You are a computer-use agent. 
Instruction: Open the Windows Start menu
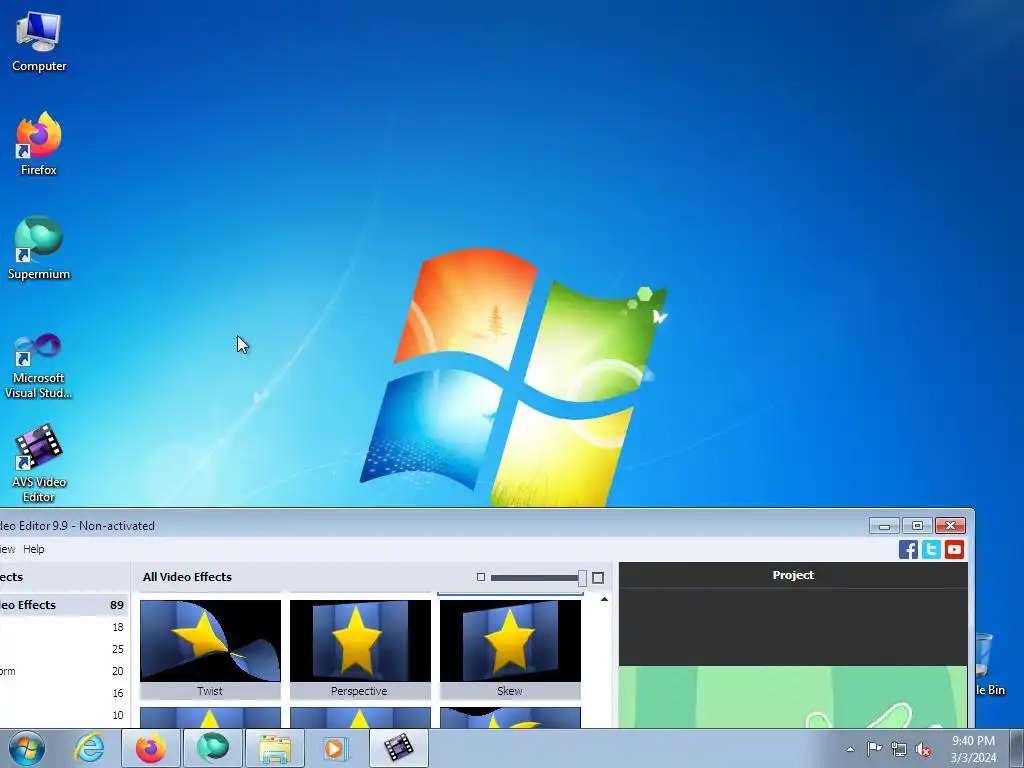[x=27, y=748]
